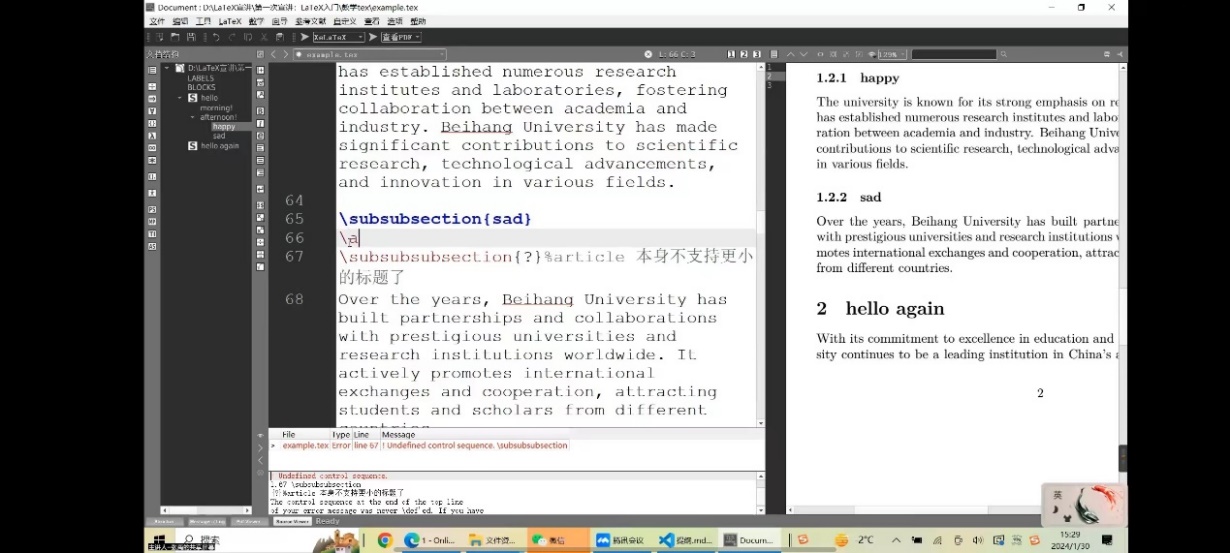Toggle bookmark 3 in the editor header
This screenshot has height=553, width=1230.
click(756, 54)
